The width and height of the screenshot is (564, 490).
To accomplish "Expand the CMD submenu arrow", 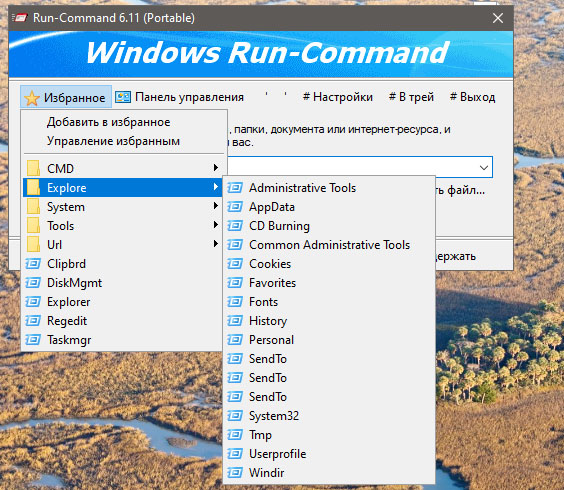I will 215,168.
